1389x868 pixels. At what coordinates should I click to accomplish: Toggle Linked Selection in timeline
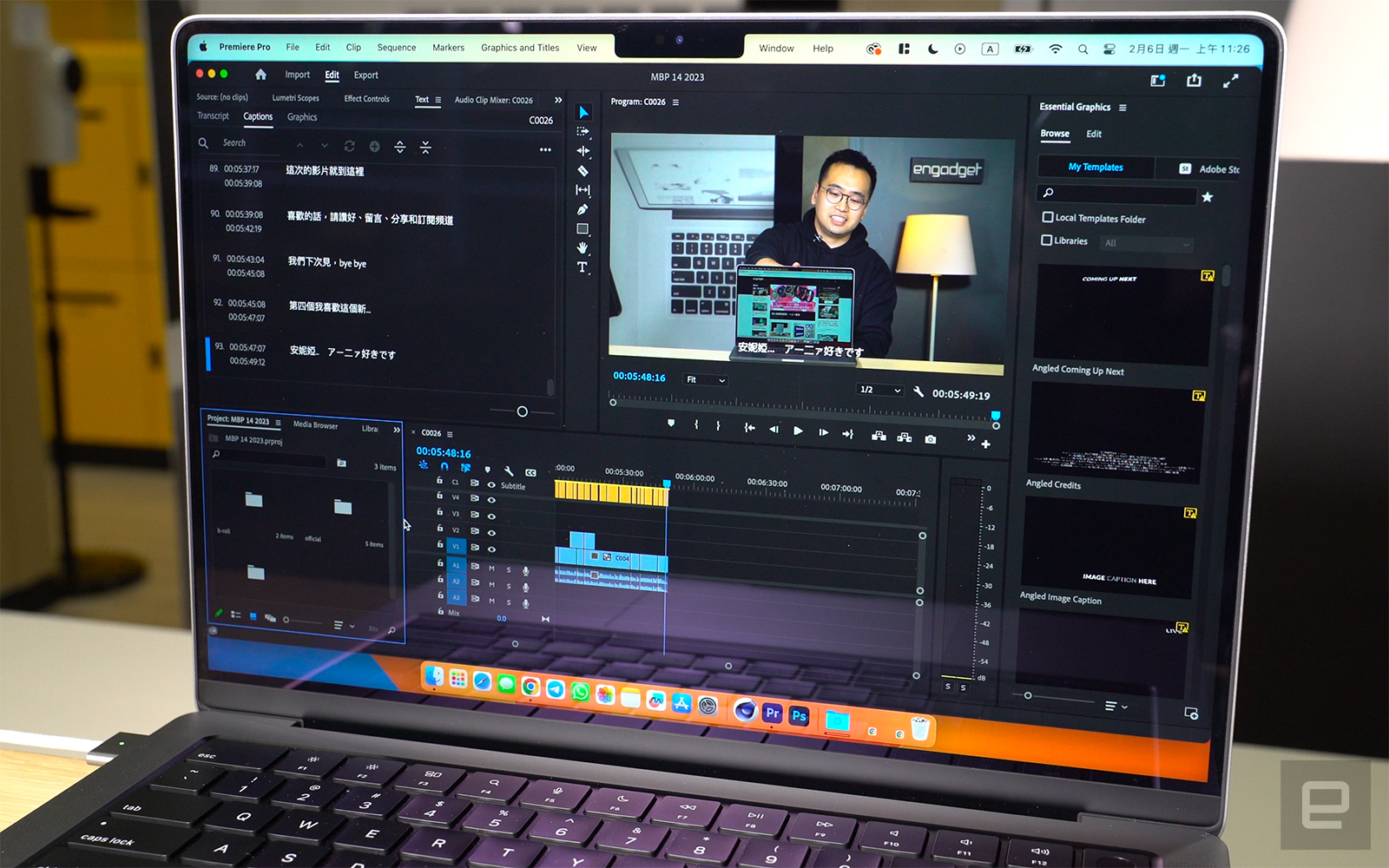pos(465,467)
